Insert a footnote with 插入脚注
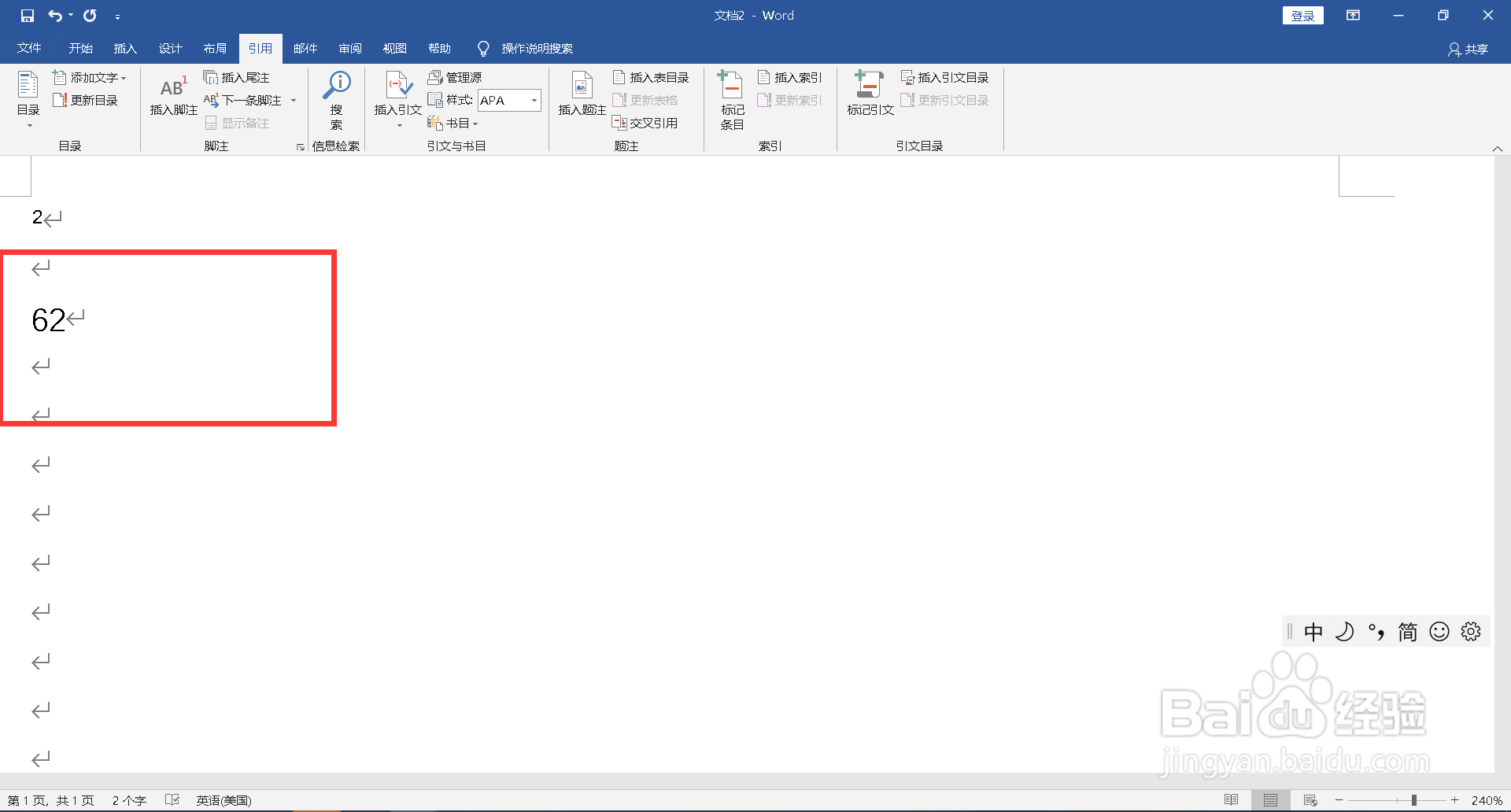 [173, 96]
